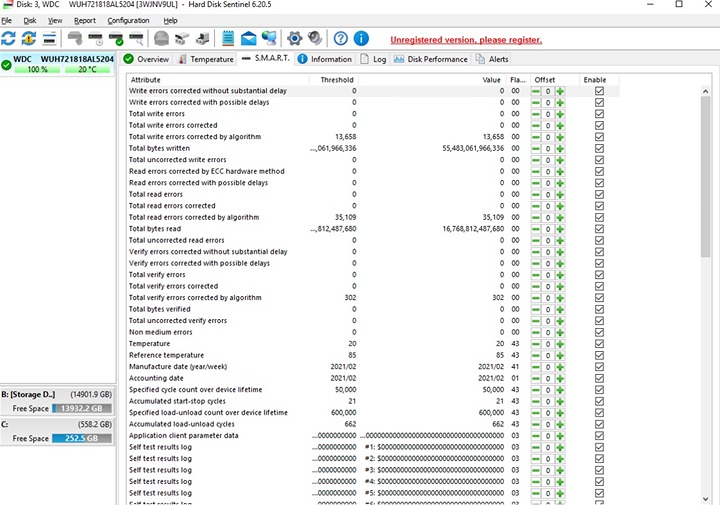Click the 20 °C temperature bar of WDC disk
The height and width of the screenshot is (505, 720).
coord(87,69)
